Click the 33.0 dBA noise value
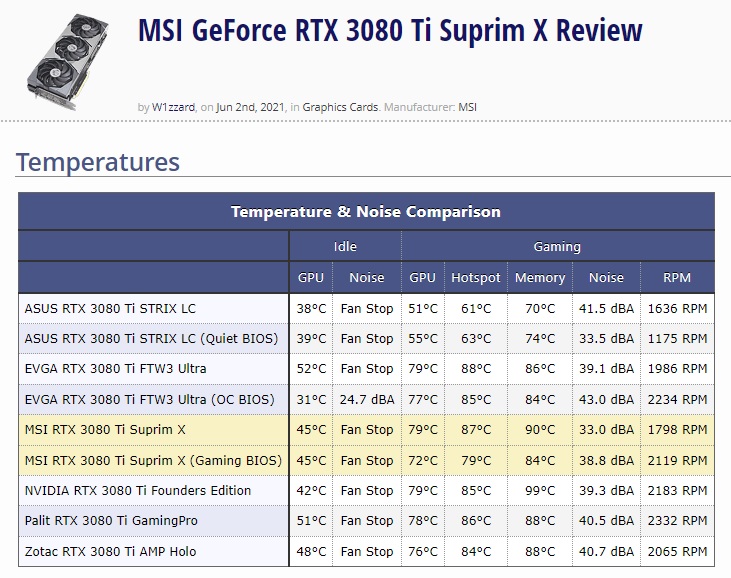Viewport: 731px width, 578px height. click(x=606, y=429)
